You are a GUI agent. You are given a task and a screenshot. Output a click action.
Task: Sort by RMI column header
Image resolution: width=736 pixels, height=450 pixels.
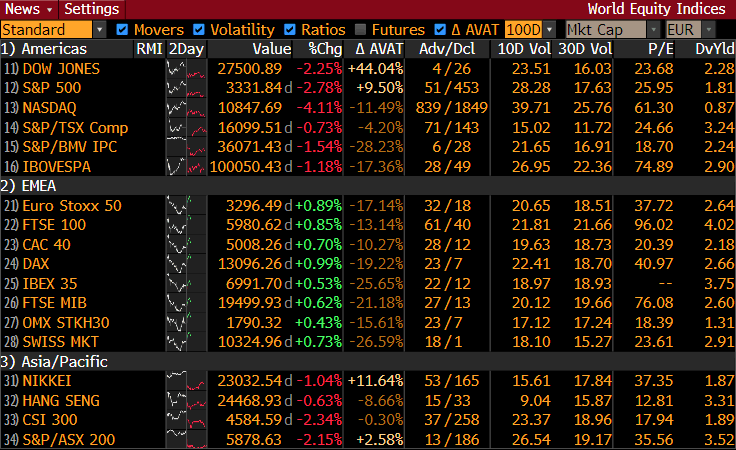click(149, 49)
